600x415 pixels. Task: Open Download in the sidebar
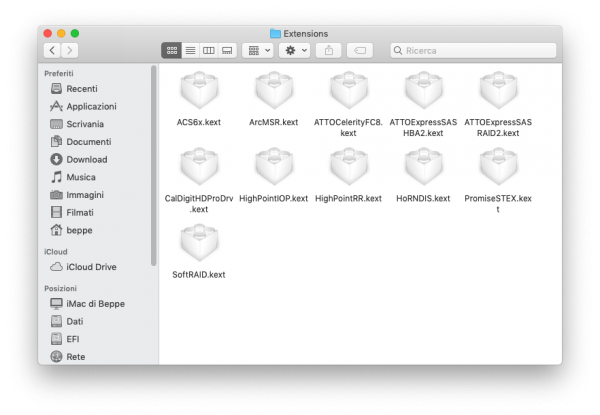tap(79, 159)
